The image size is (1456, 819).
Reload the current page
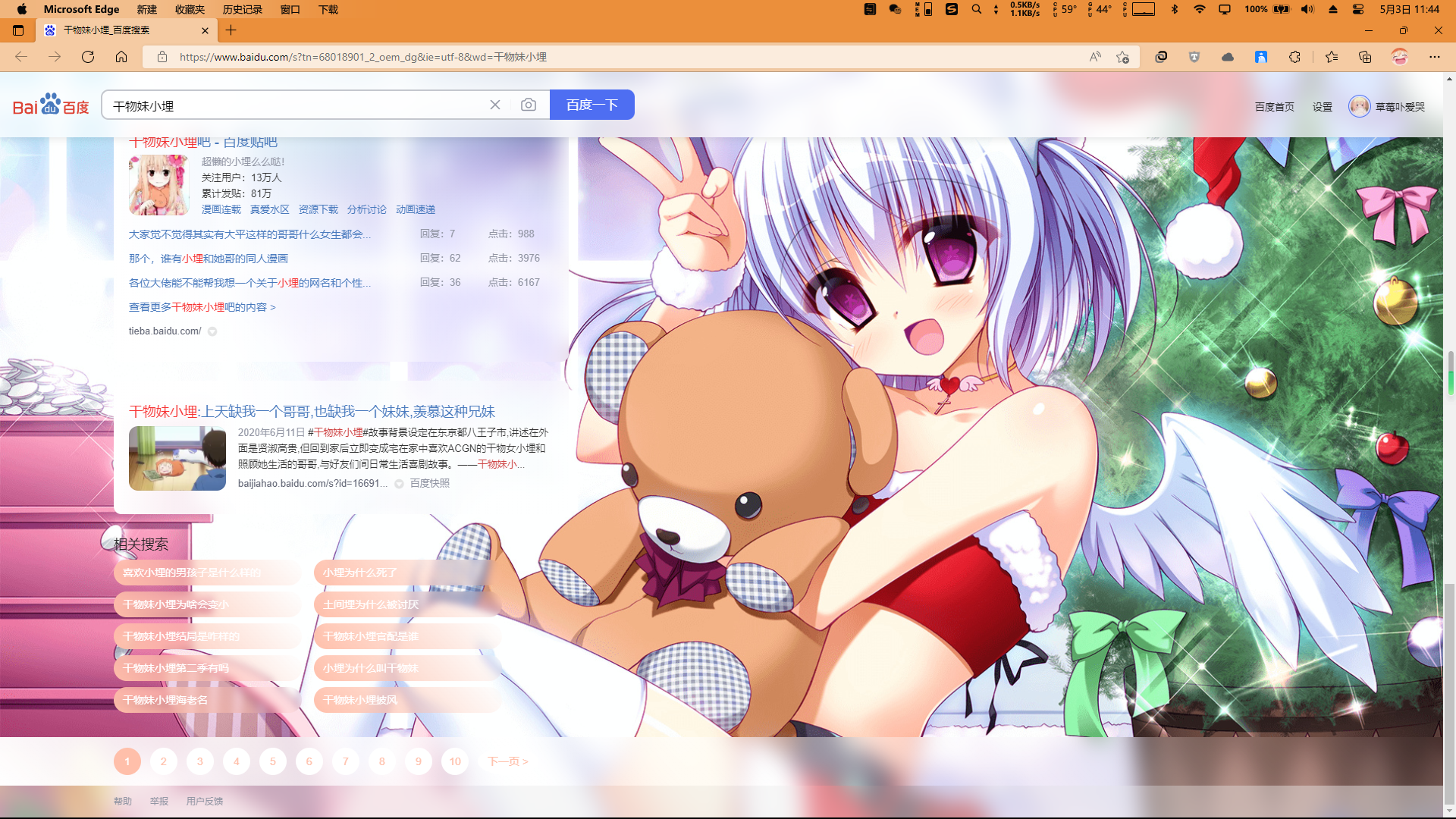coord(88,57)
